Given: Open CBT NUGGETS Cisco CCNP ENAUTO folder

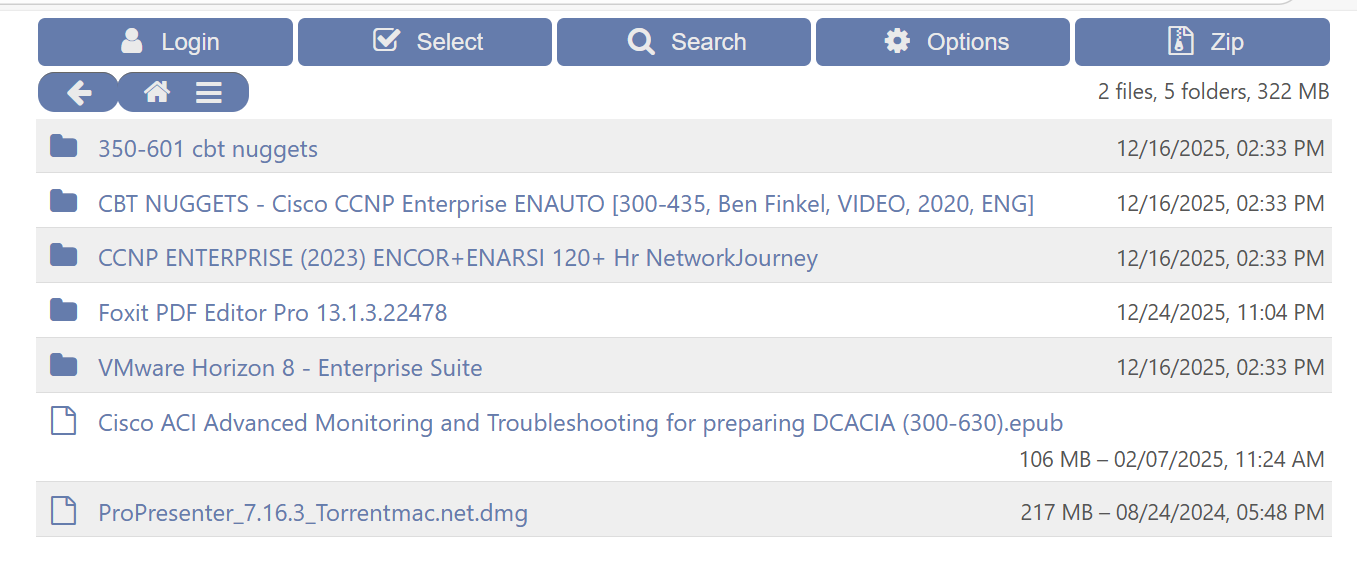Looking at the screenshot, I should (x=565, y=204).
